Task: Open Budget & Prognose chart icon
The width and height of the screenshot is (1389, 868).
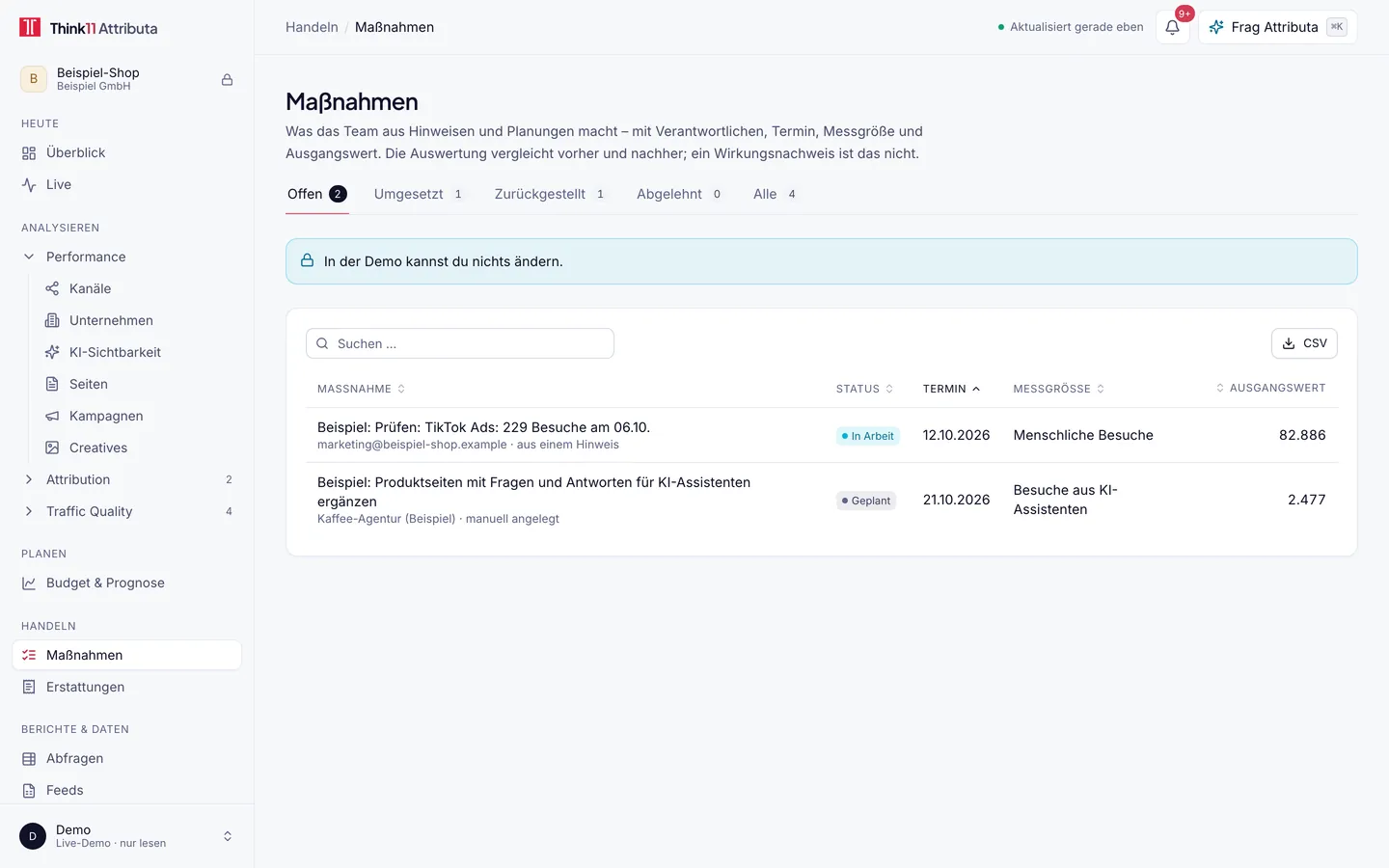Action: coord(29,583)
